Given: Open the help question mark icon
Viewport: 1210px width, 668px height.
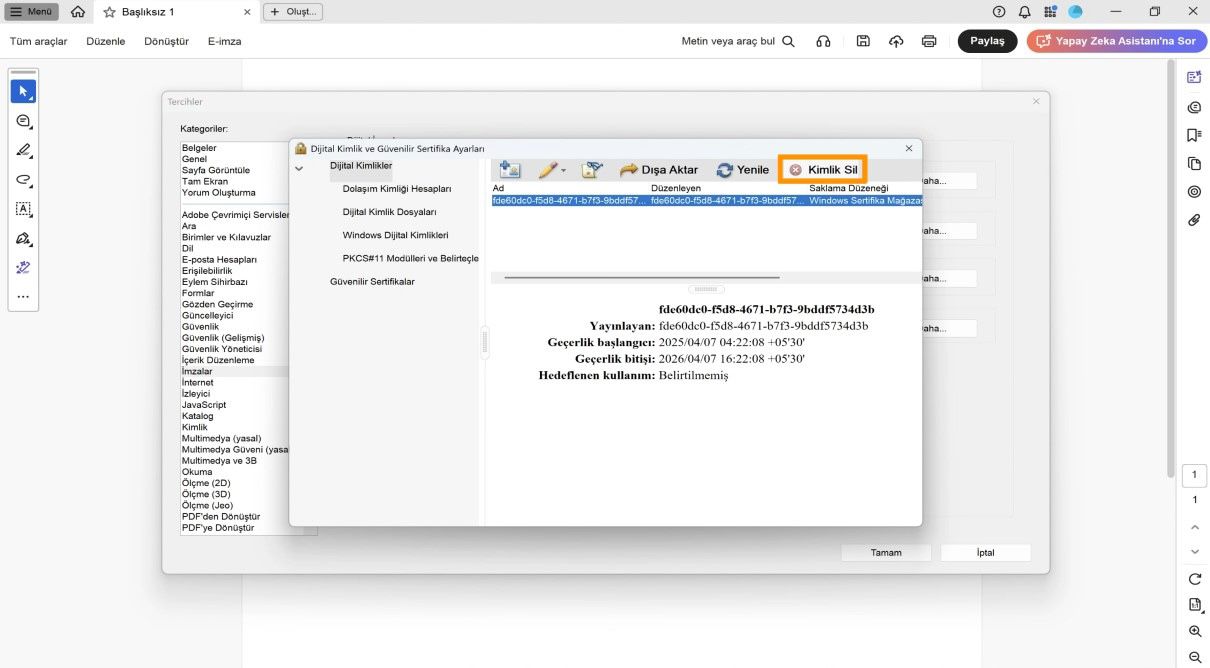Looking at the screenshot, I should coord(999,12).
